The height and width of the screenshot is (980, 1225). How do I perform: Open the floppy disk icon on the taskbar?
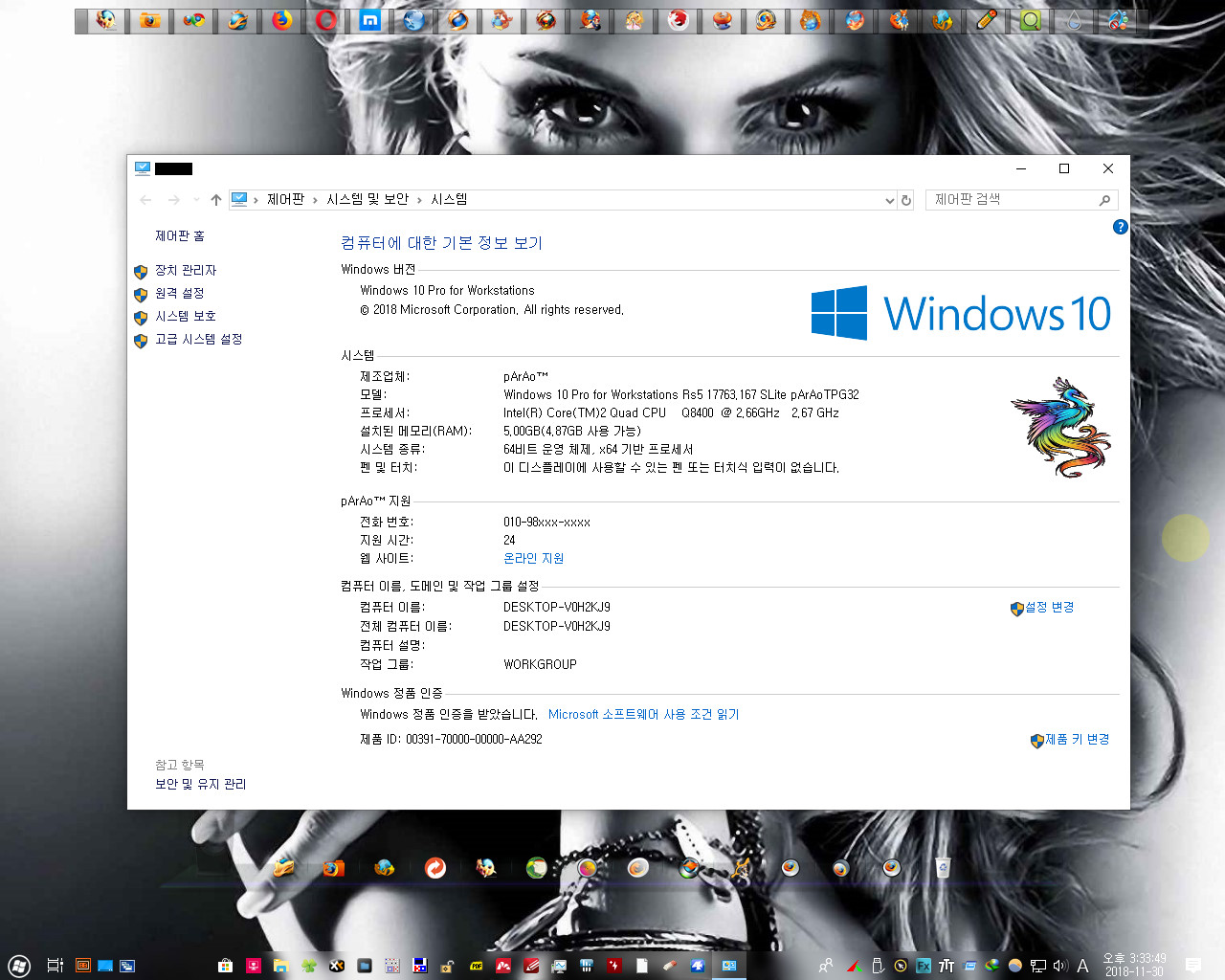pyautogui.click(x=419, y=966)
